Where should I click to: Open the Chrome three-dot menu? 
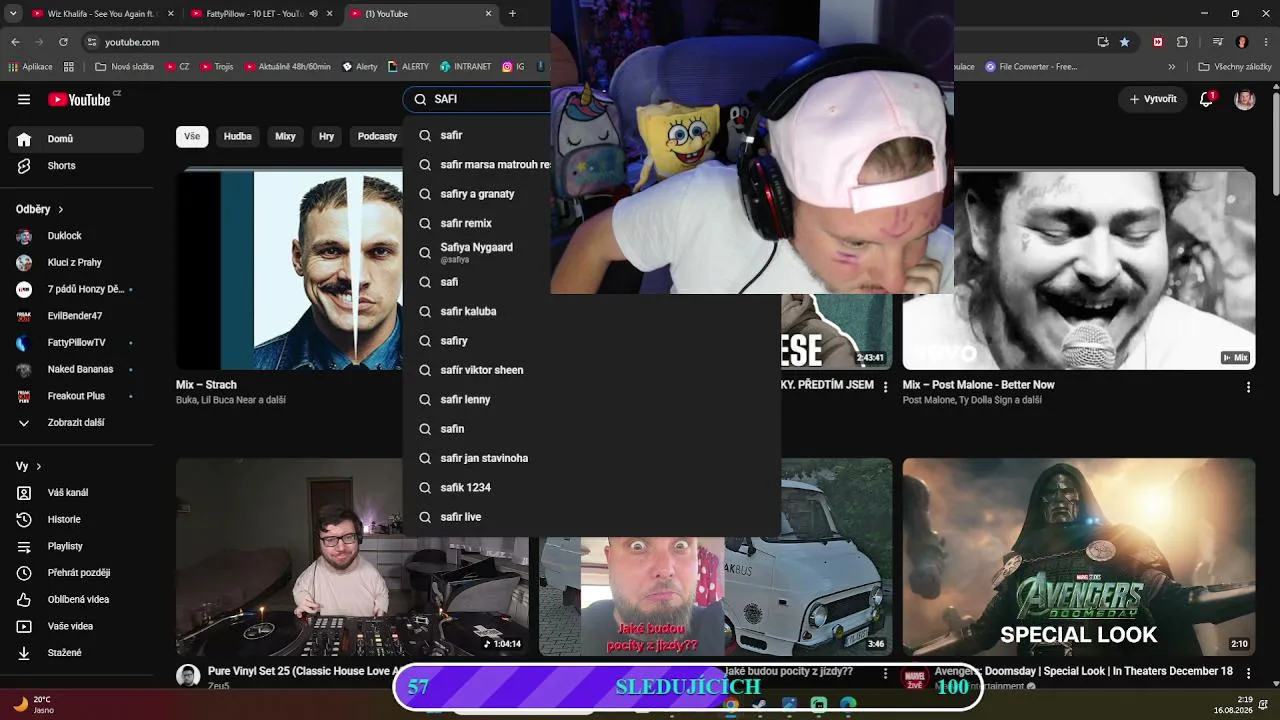[x=1266, y=42]
